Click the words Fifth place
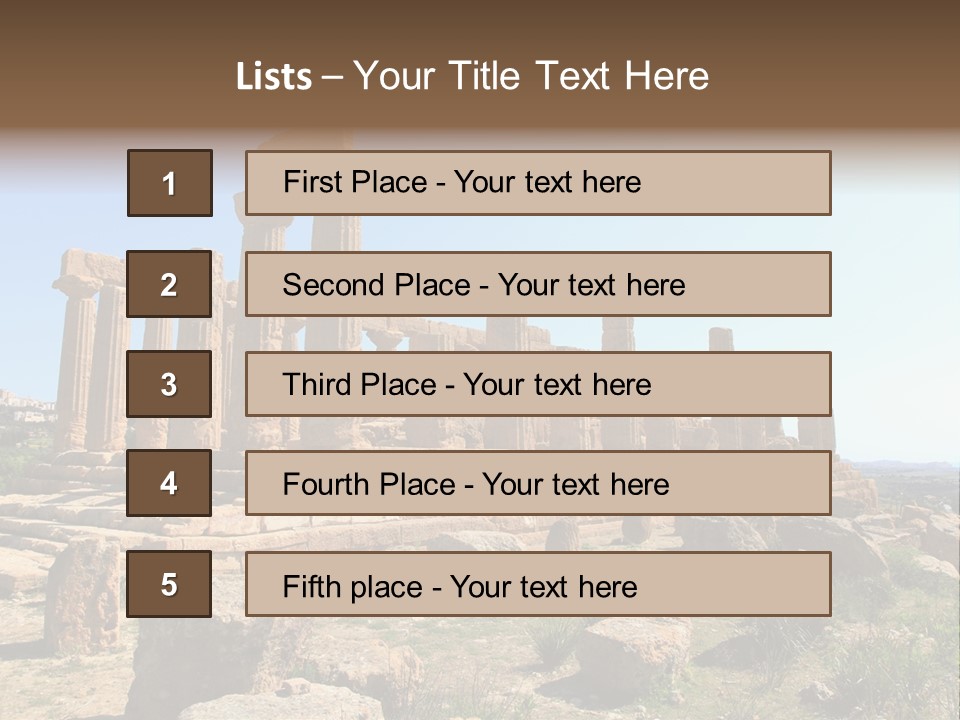Viewport: 960px width, 720px height. click(x=350, y=586)
